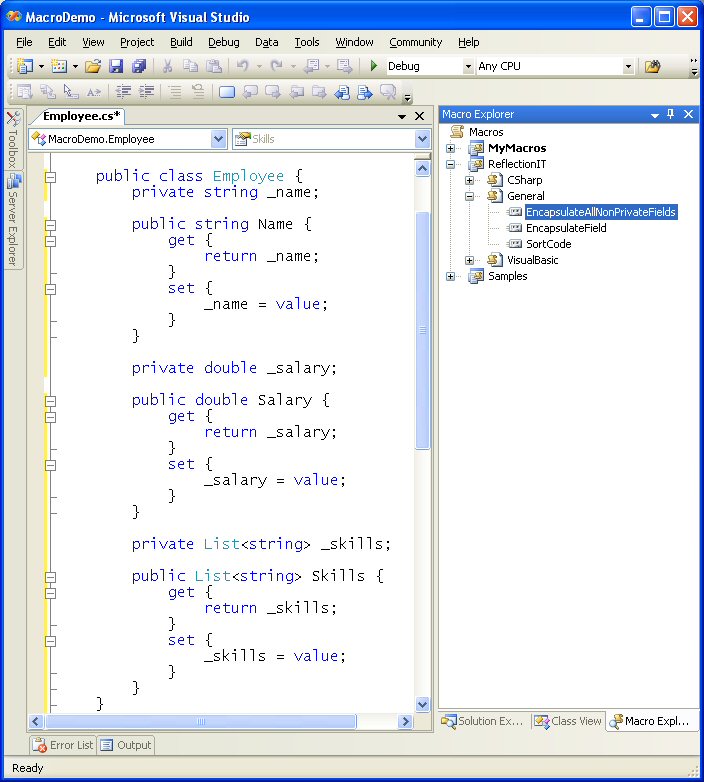Click the Copy icon in toolbar

pos(190,66)
